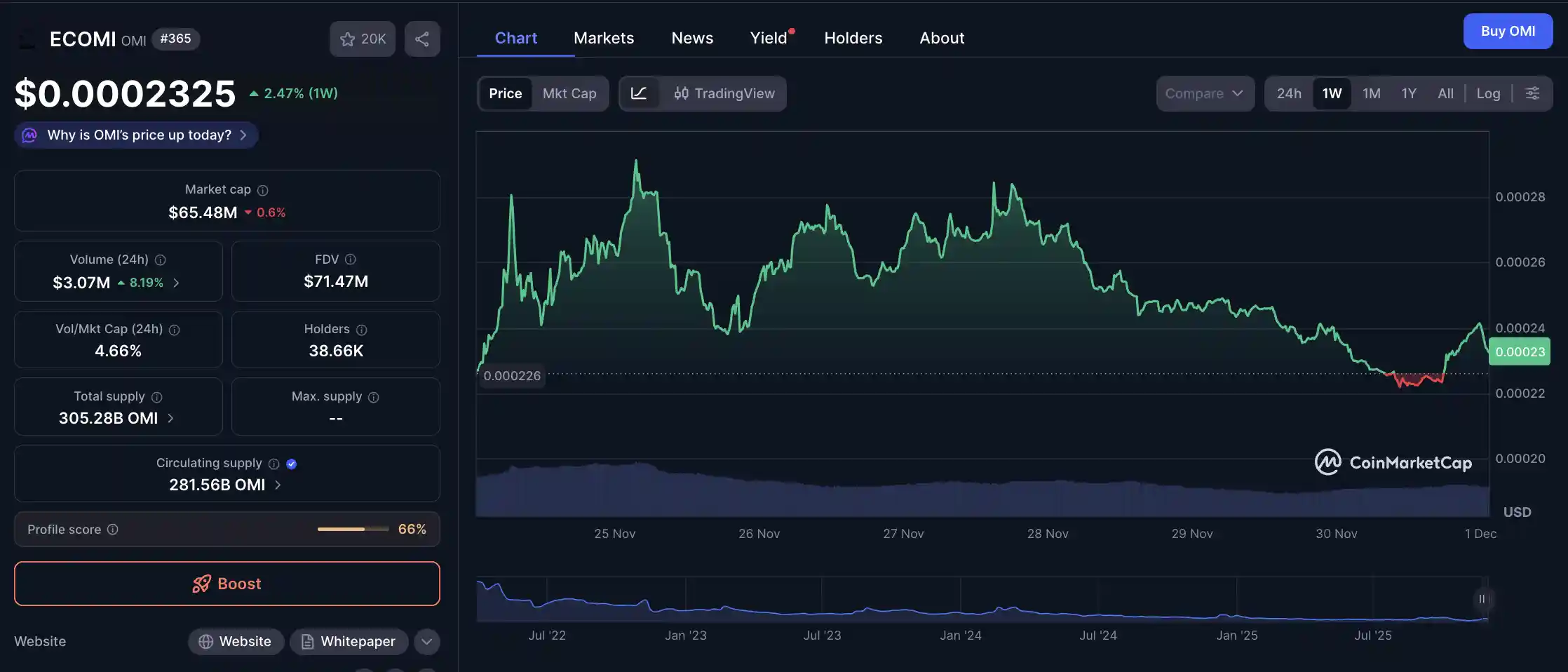Open the share icon
Screen dimensions: 1568x672
[422, 39]
